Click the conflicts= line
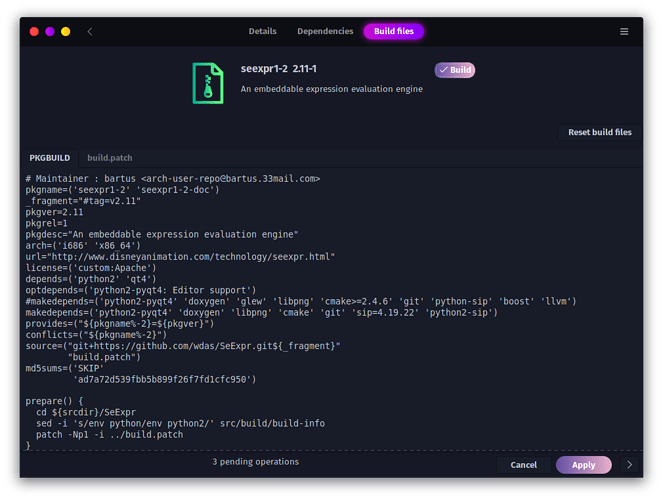 pos(96,335)
